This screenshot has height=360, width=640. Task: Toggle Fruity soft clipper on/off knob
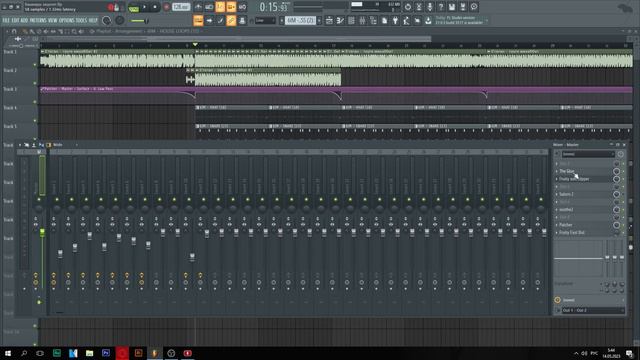tap(616, 179)
